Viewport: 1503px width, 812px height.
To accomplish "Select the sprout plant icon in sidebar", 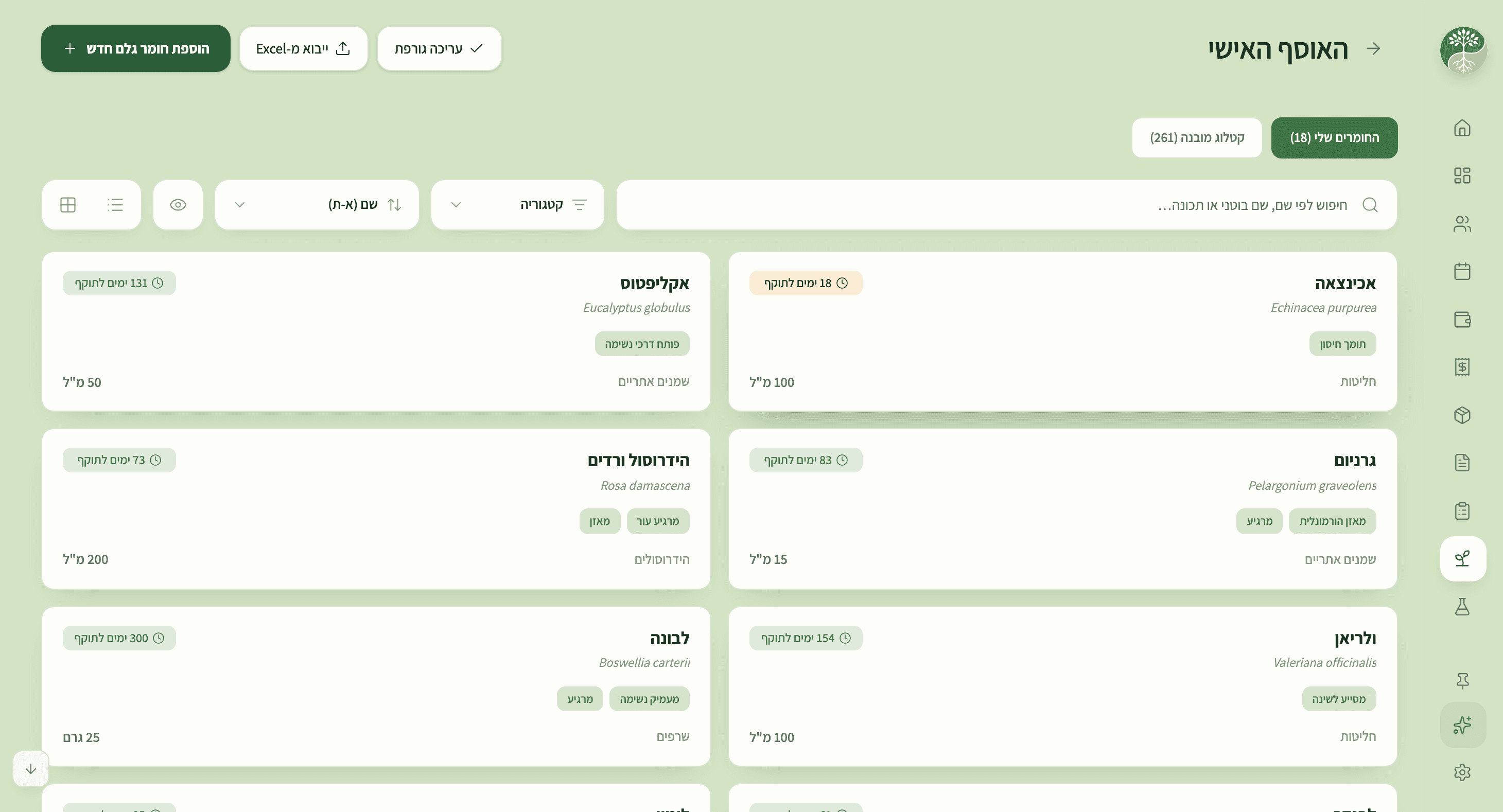I will pos(1462,559).
